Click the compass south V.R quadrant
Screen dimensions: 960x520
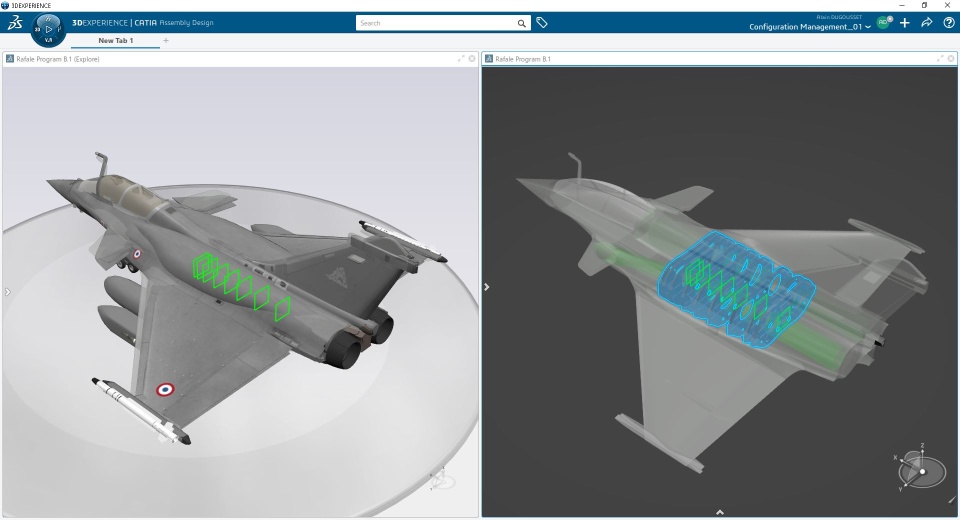pyautogui.click(x=49, y=40)
